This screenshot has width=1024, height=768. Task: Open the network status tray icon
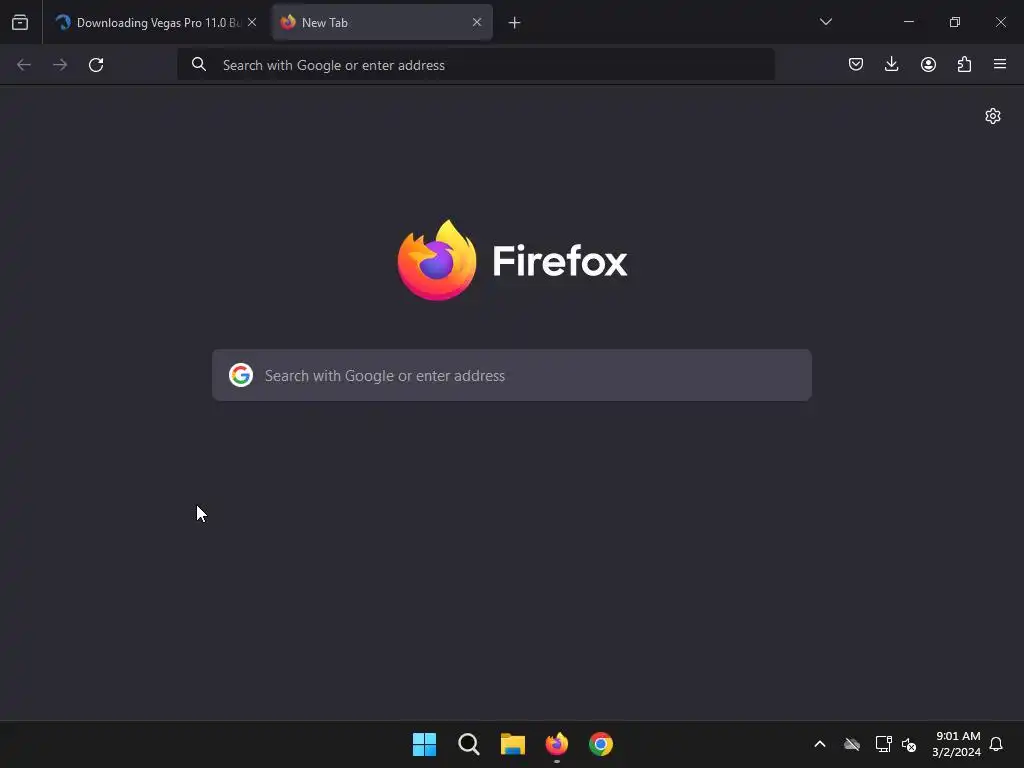[x=884, y=744]
